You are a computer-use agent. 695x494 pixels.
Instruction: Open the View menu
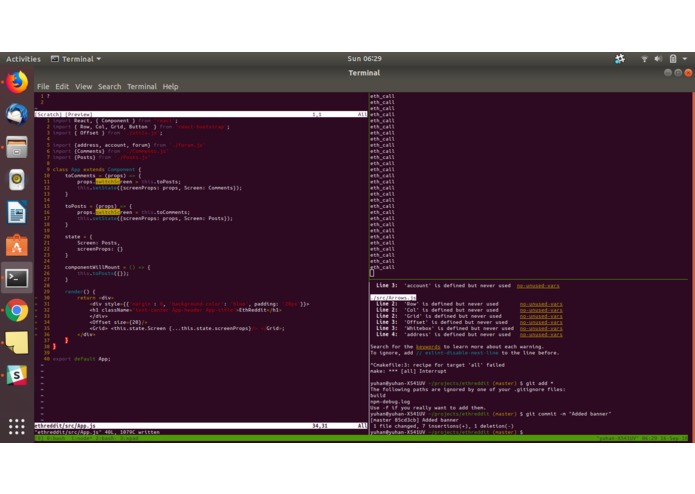pyautogui.click(x=83, y=86)
